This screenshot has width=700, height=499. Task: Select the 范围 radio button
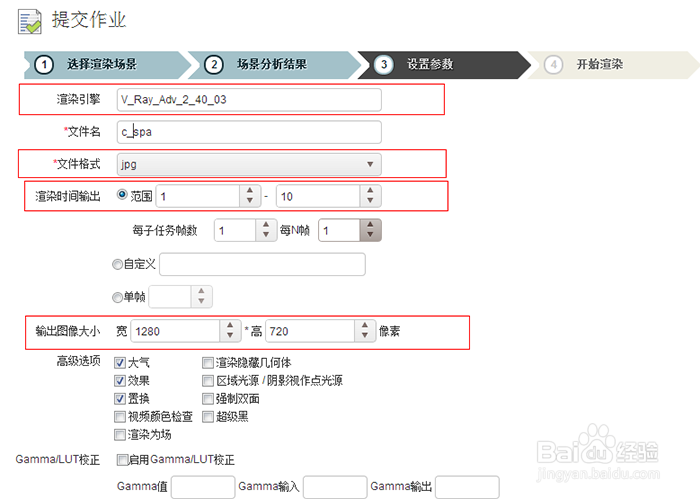(122, 195)
